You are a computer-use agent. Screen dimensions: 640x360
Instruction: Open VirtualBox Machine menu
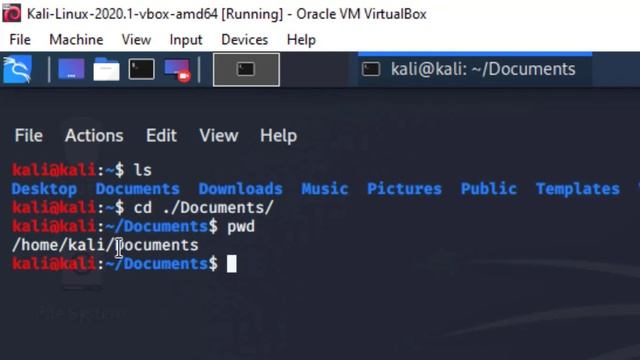pos(76,40)
